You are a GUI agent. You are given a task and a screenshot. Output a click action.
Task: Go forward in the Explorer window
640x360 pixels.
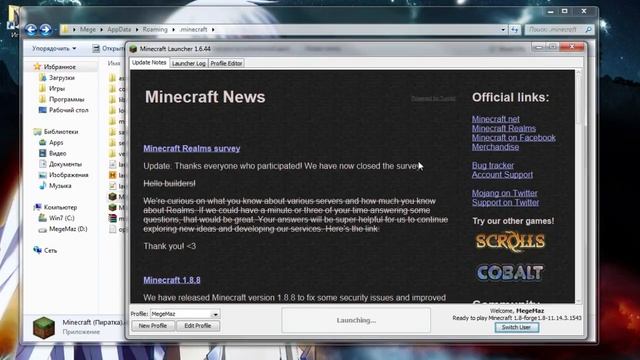point(45,29)
